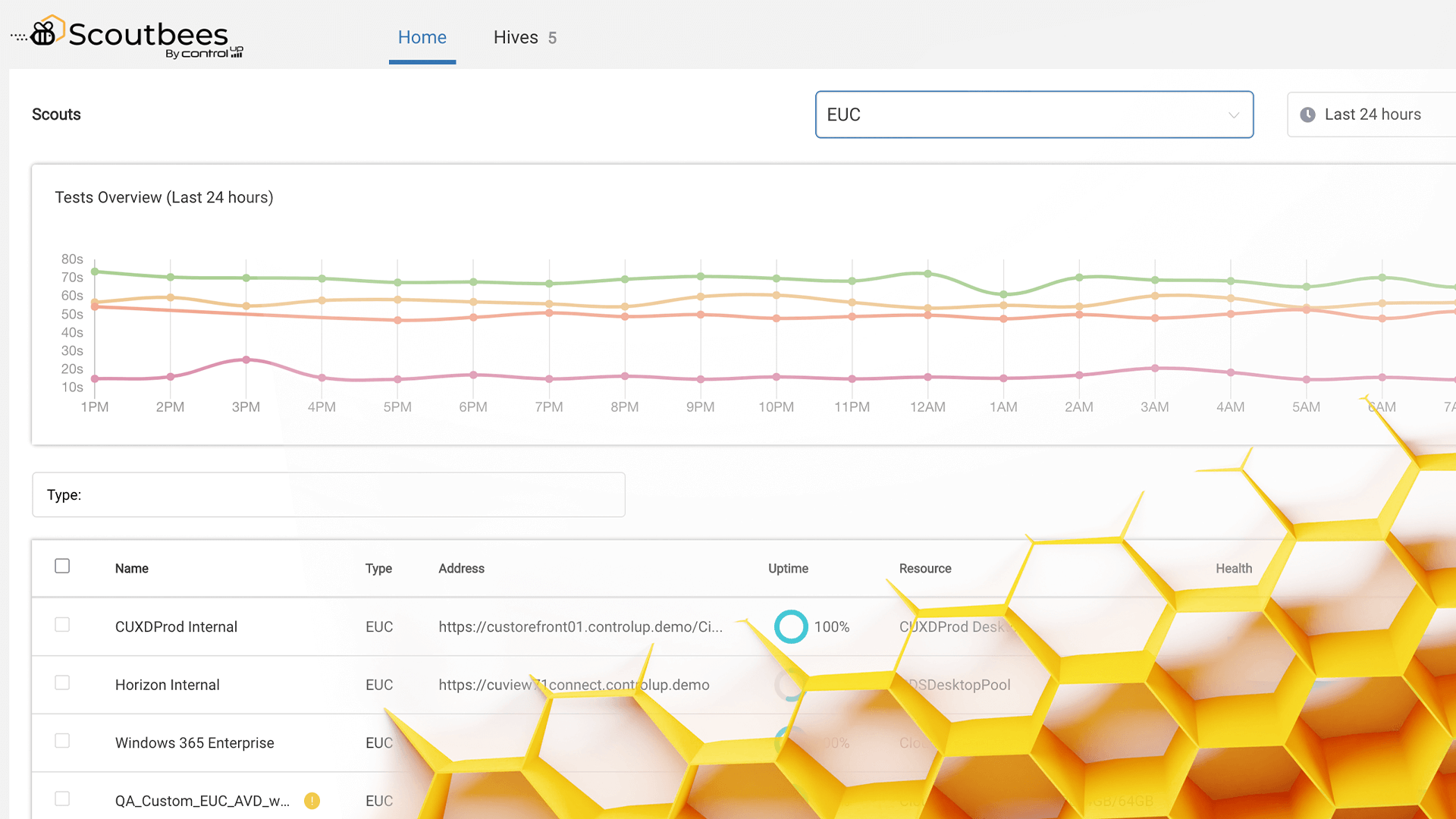Check the Horizon Internal row checkbox

[62, 683]
